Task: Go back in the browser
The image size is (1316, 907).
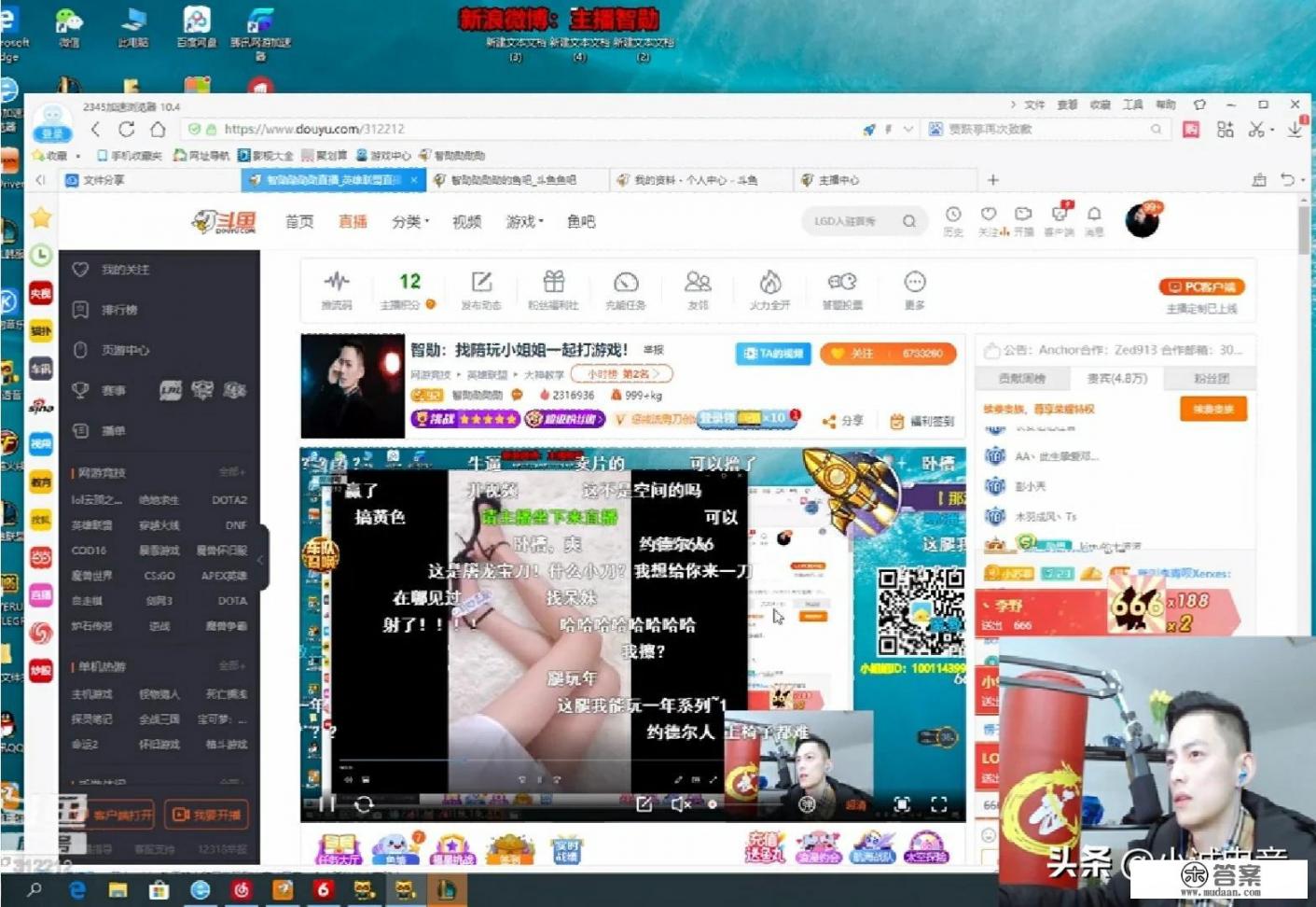Action: [x=95, y=129]
